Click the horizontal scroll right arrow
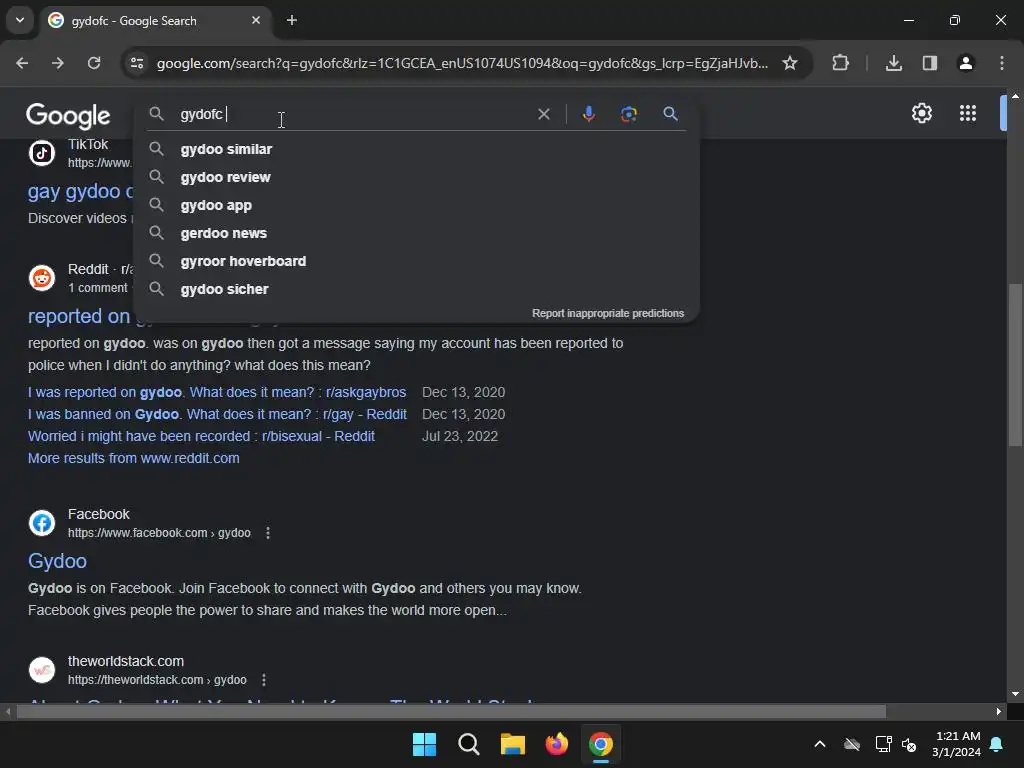This screenshot has height=768, width=1024. click(x=999, y=711)
